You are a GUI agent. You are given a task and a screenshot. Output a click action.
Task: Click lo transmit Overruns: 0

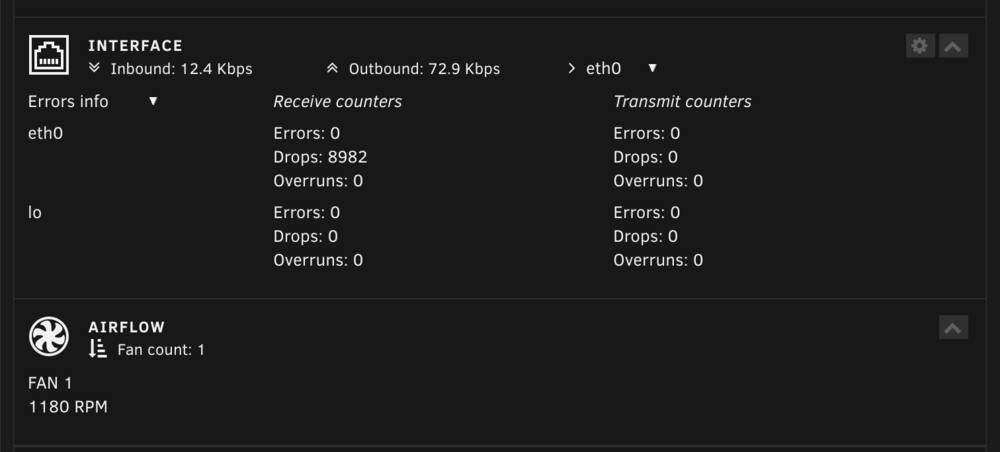tap(658, 260)
